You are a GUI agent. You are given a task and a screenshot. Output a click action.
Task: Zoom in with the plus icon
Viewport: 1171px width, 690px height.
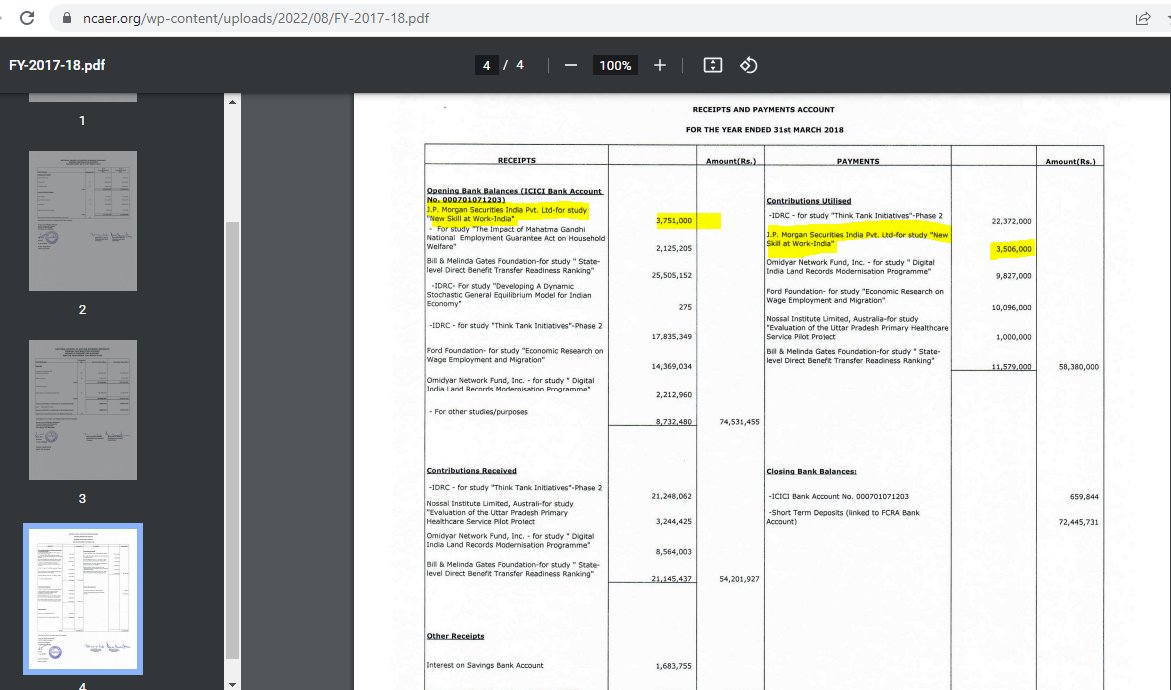pyautogui.click(x=659, y=66)
